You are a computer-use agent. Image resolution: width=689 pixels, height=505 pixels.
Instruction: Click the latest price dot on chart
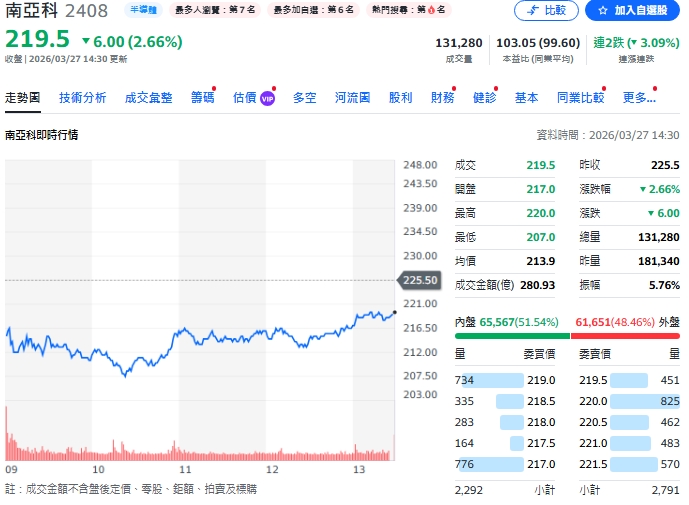[x=395, y=312]
